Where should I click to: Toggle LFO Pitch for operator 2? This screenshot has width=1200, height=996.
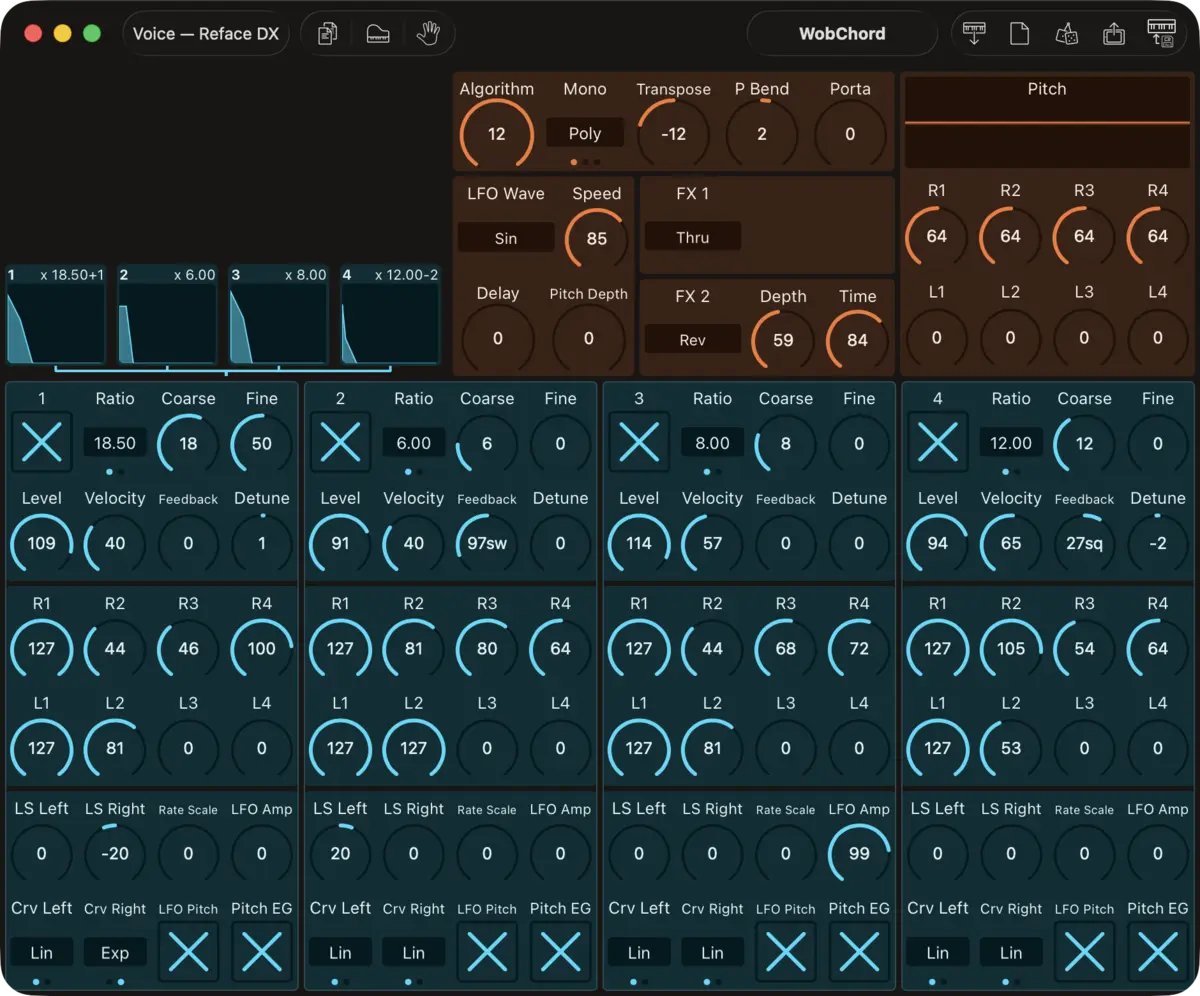487,952
